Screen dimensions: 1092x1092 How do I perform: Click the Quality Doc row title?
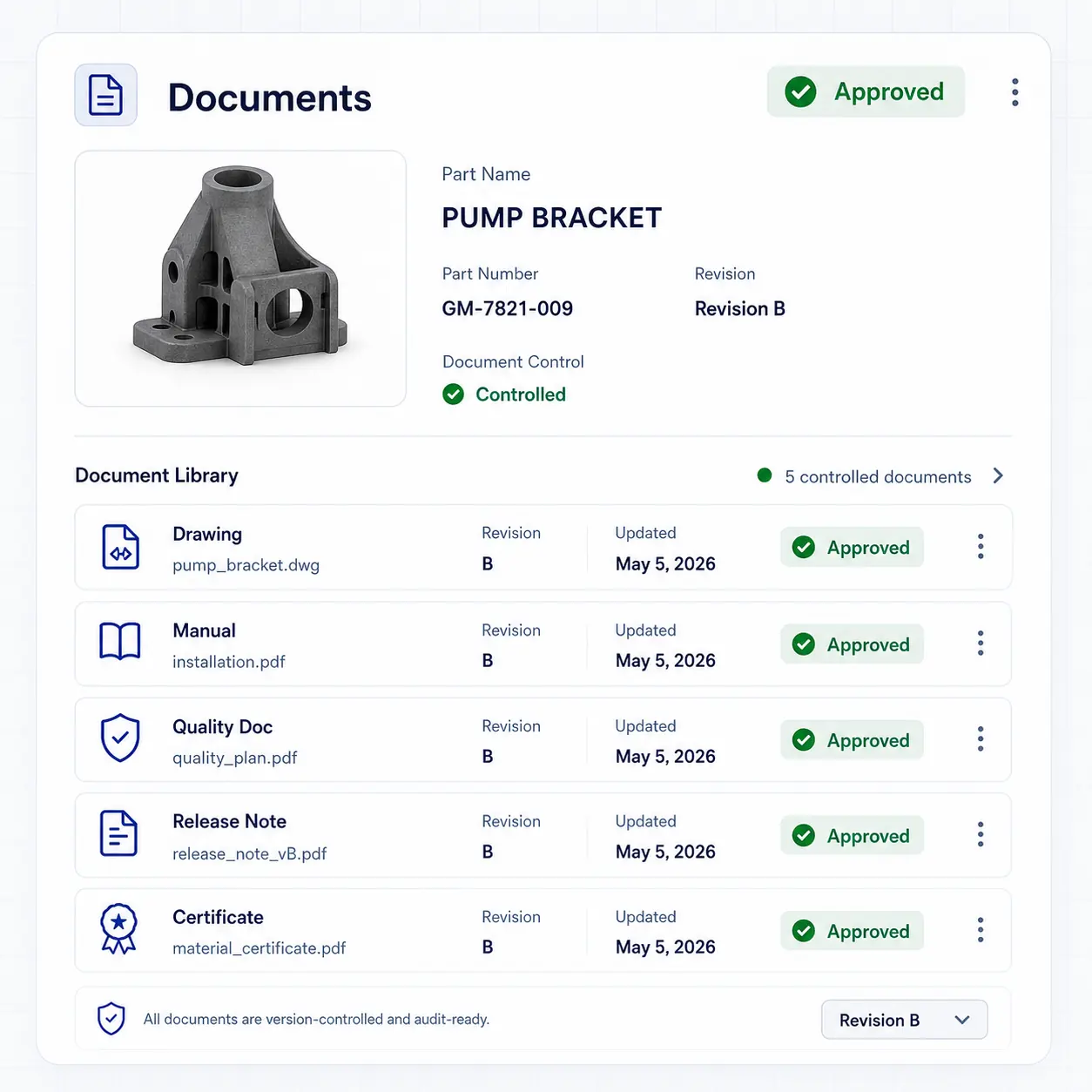tap(223, 727)
